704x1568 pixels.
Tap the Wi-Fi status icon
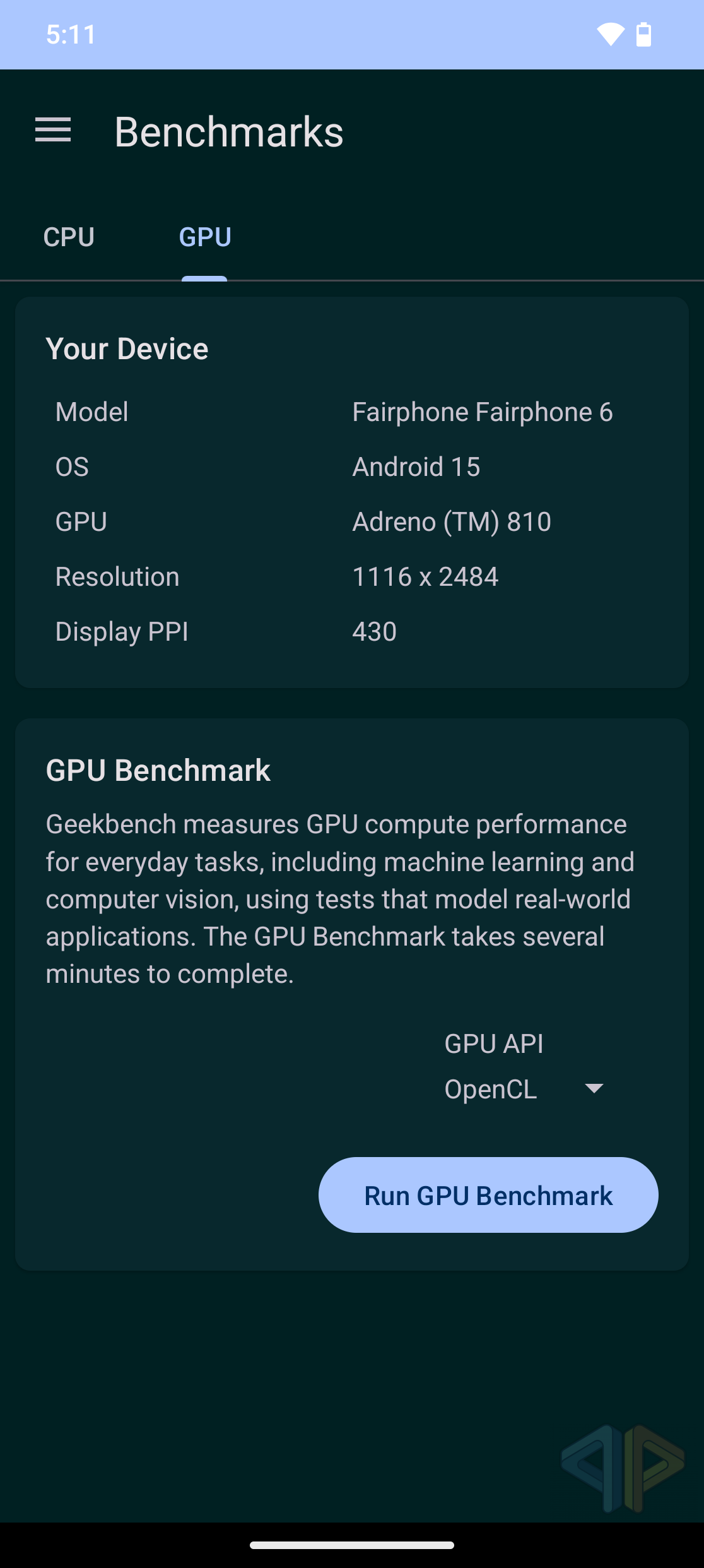(x=610, y=34)
